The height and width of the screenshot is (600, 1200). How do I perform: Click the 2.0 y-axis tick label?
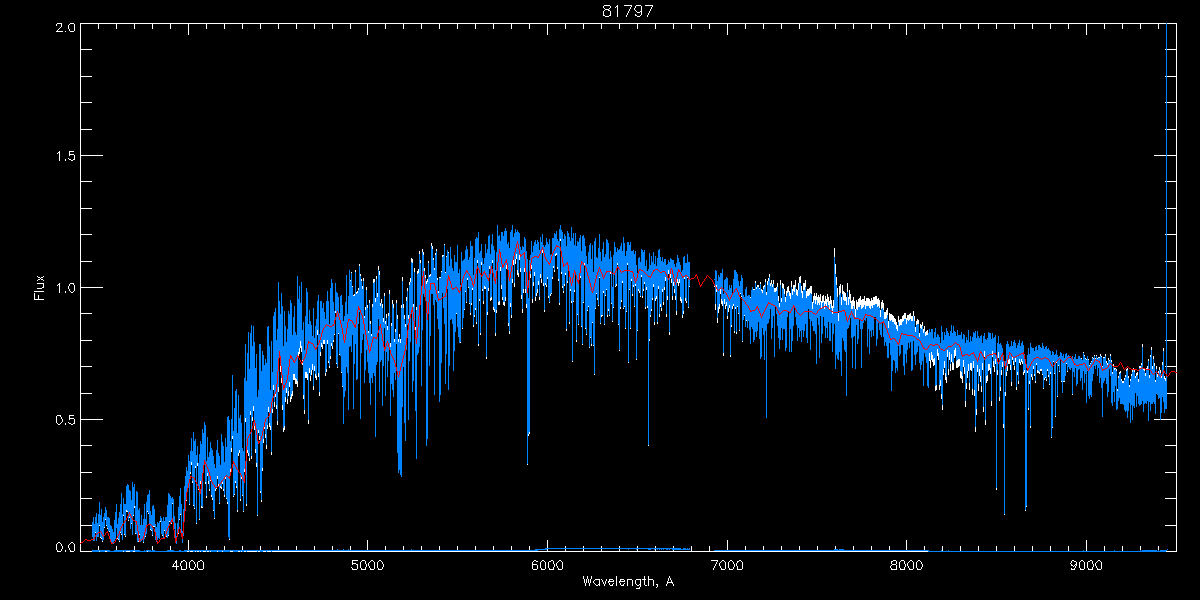(66, 28)
